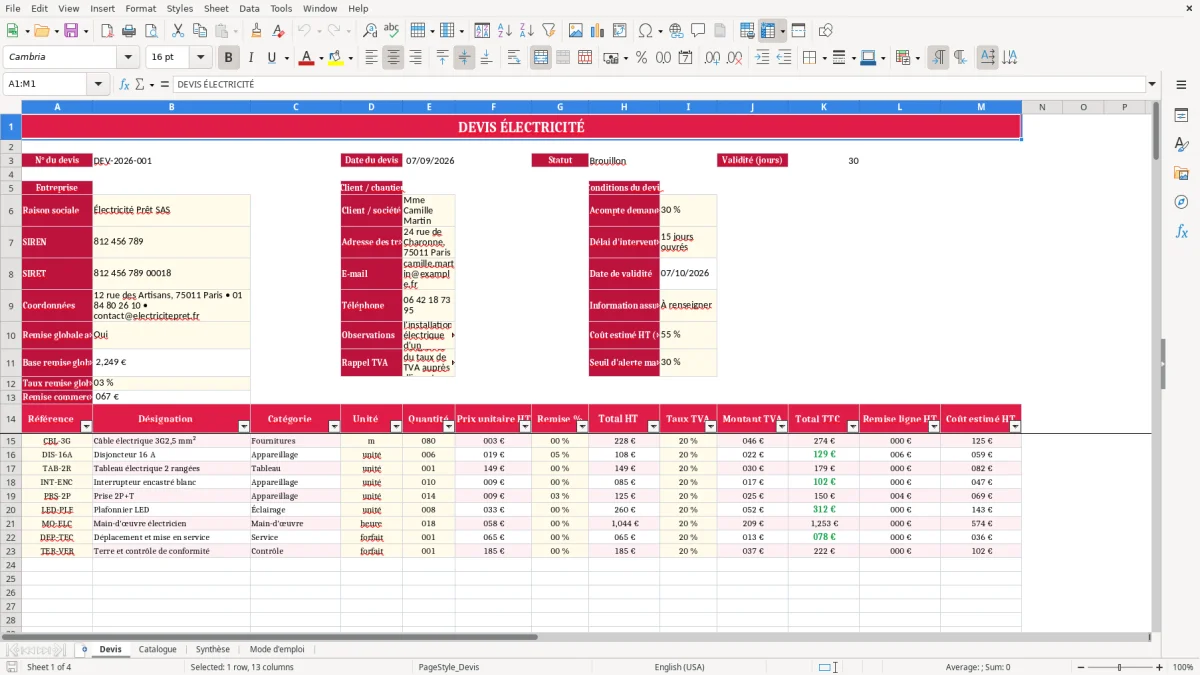
Task: Toggle Bold formatting
Action: coord(228,58)
